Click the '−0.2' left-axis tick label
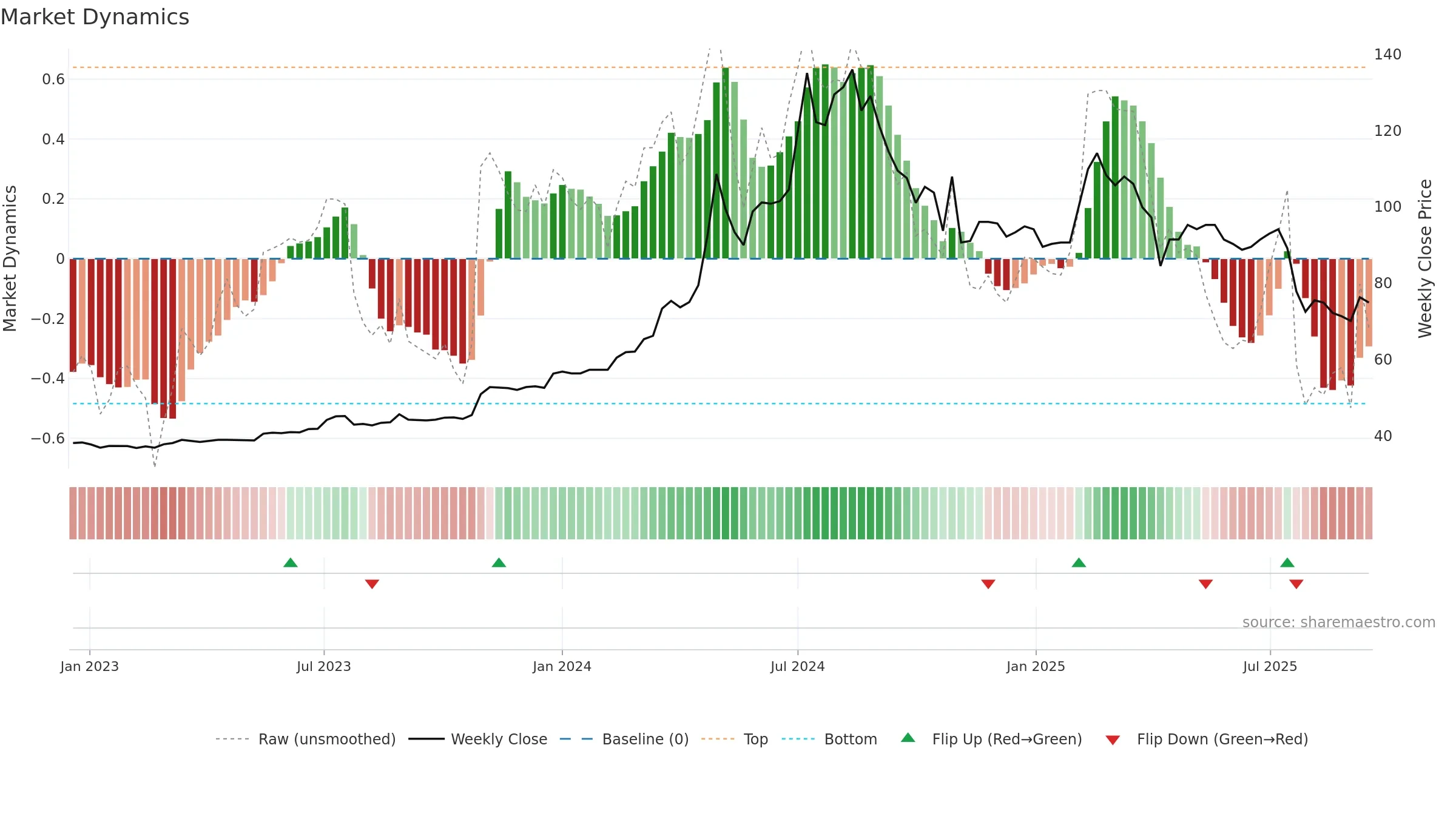 click(x=48, y=319)
